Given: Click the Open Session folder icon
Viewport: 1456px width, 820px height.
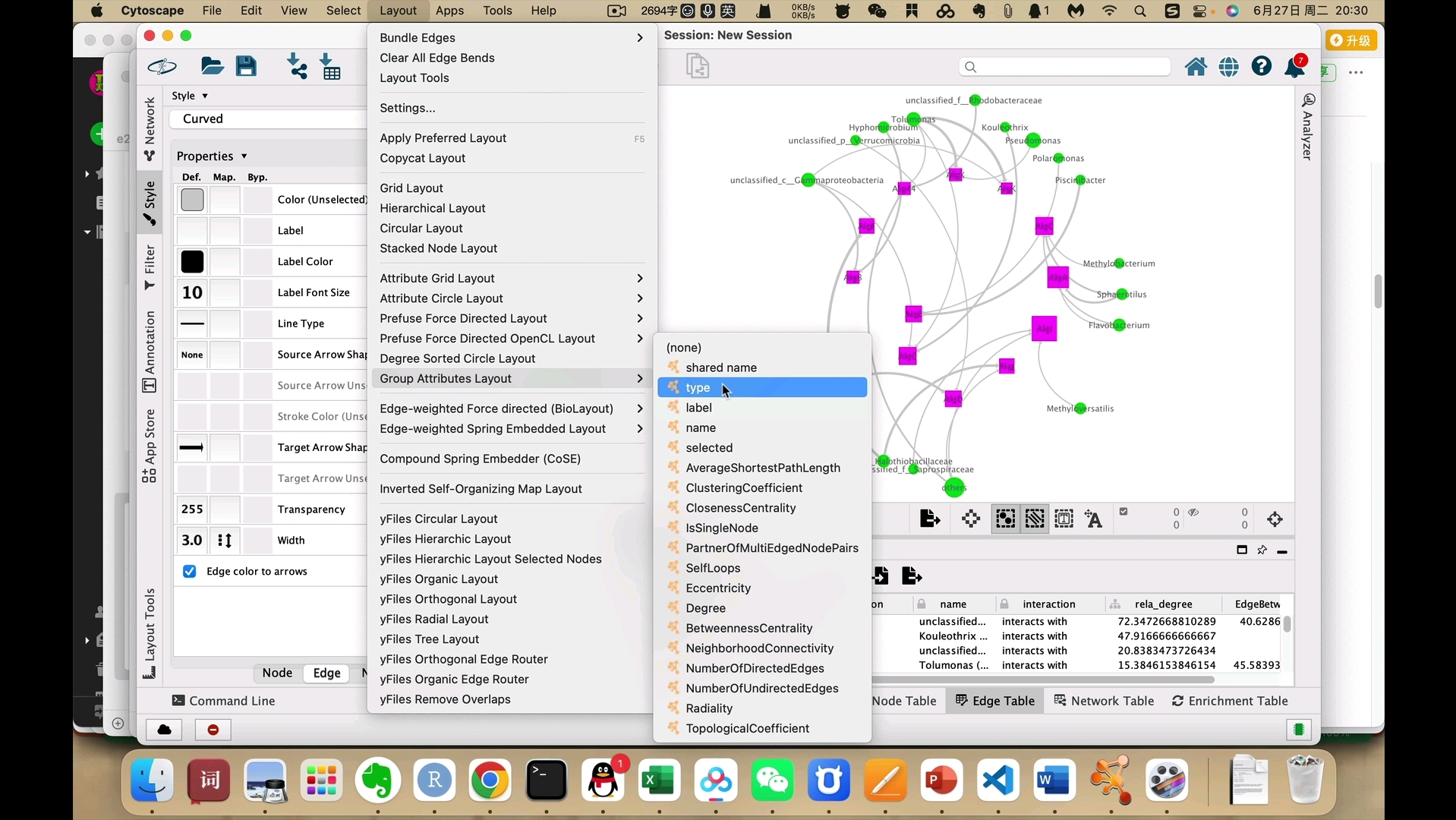Looking at the screenshot, I should pos(212,67).
